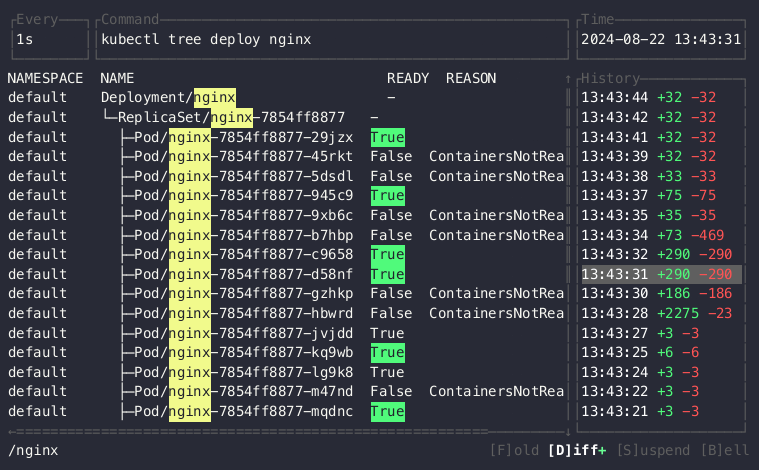The image size is (759, 470).
Task: Click highlighted True status for pod 945c9
Action: click(x=387, y=196)
